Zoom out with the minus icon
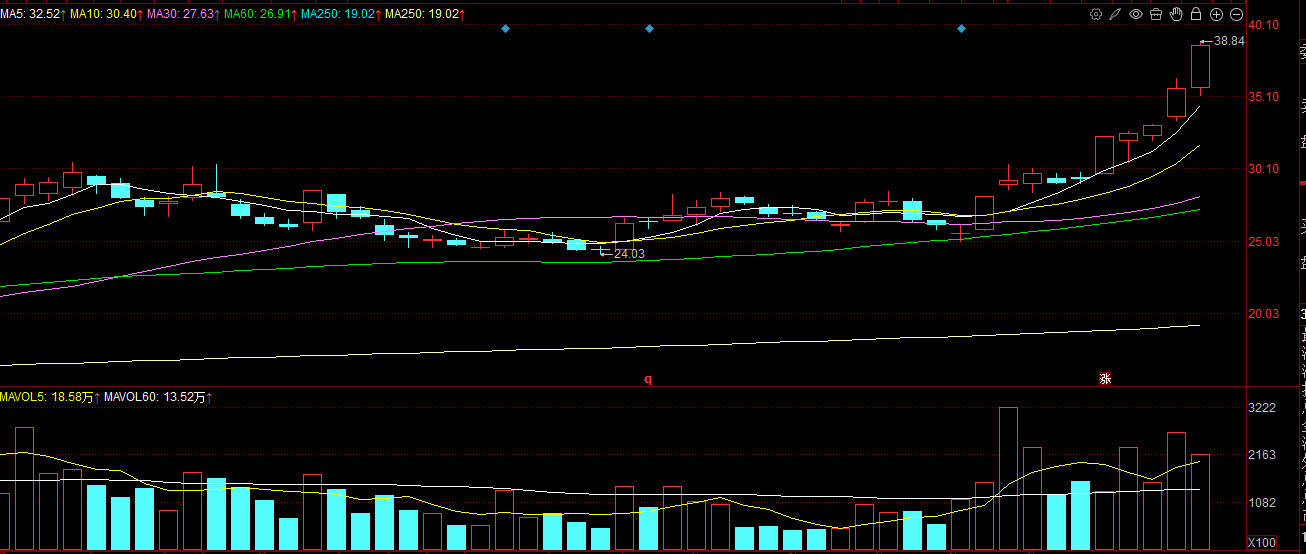The image size is (1306, 554). (x=1236, y=14)
